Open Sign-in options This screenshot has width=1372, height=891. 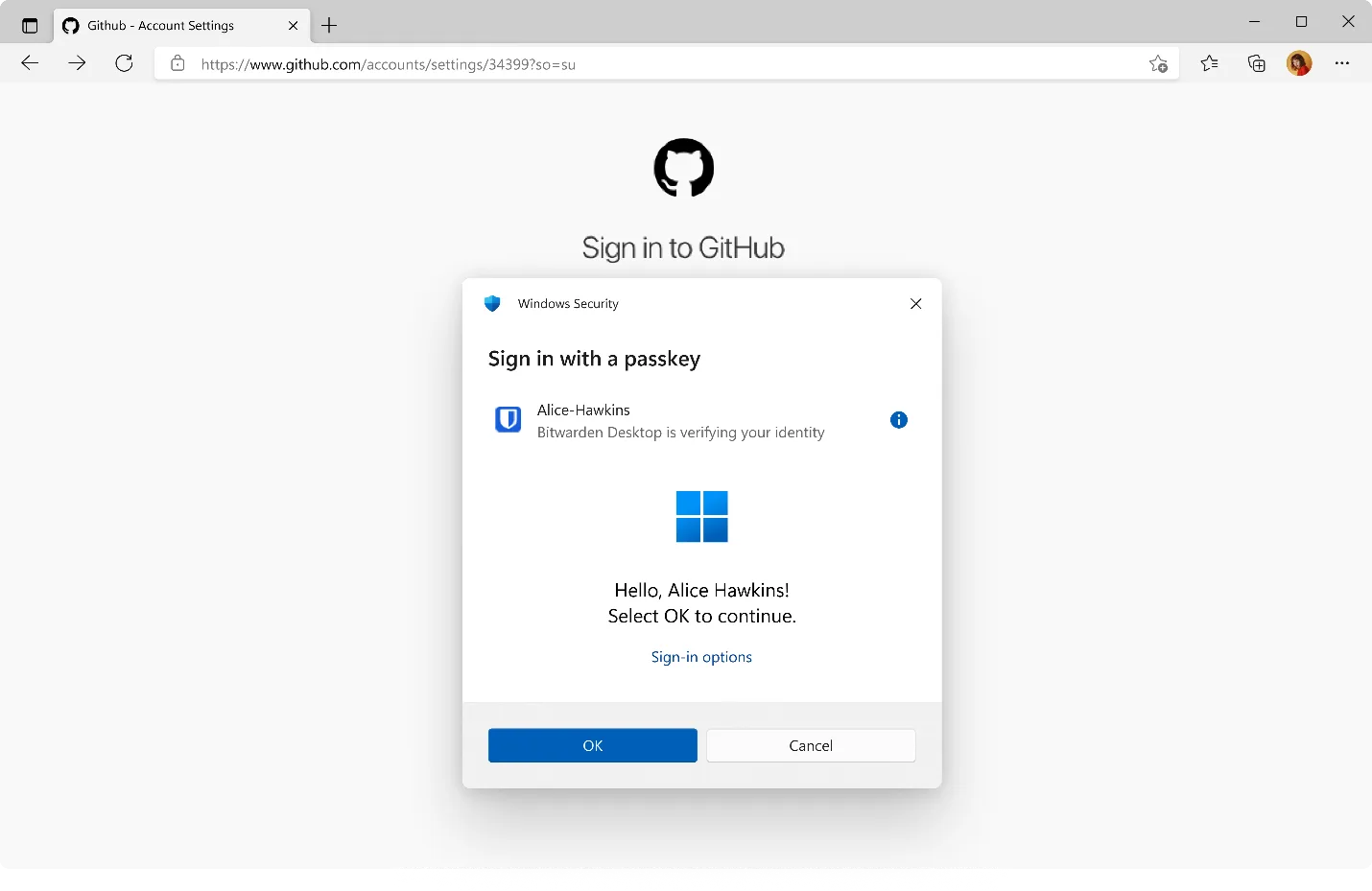pyautogui.click(x=701, y=657)
